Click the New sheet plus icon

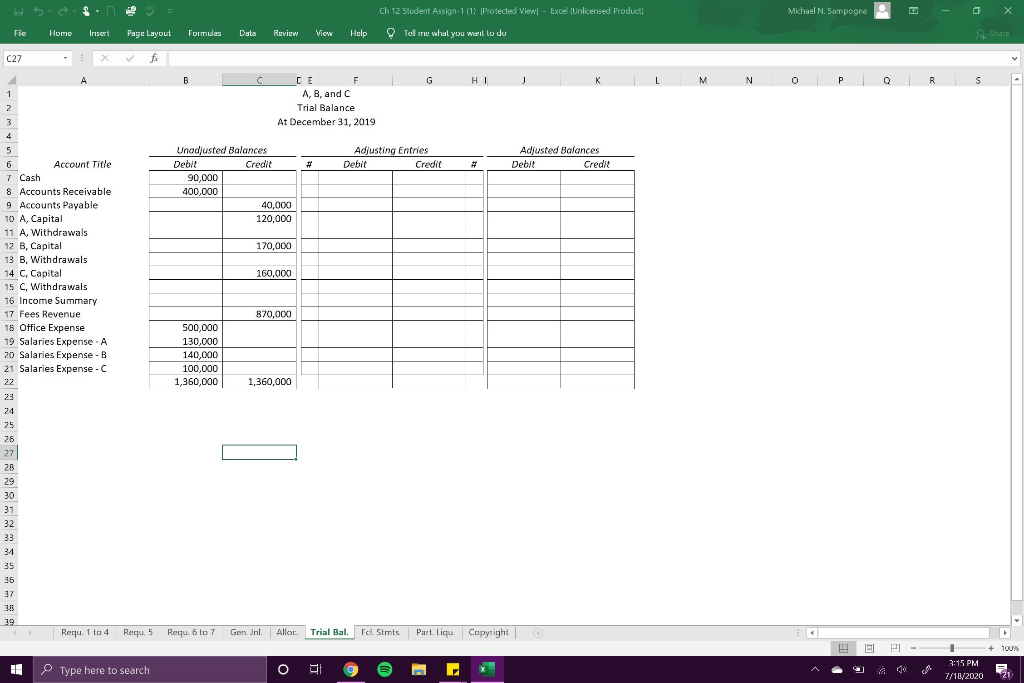[538, 633]
